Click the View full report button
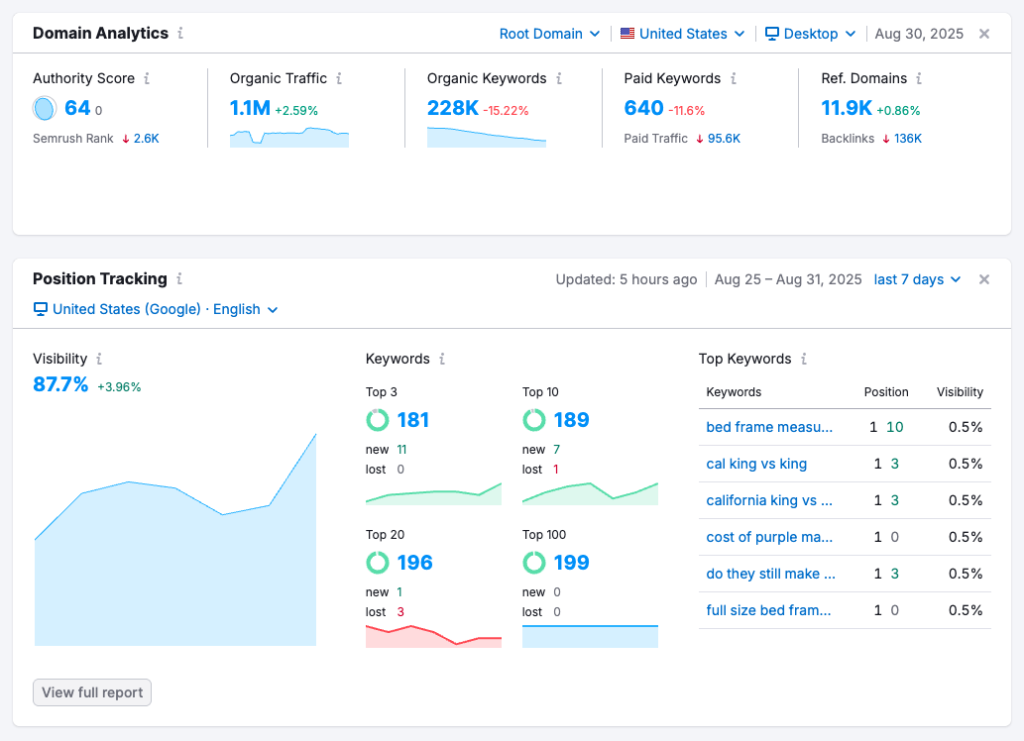 [91, 692]
